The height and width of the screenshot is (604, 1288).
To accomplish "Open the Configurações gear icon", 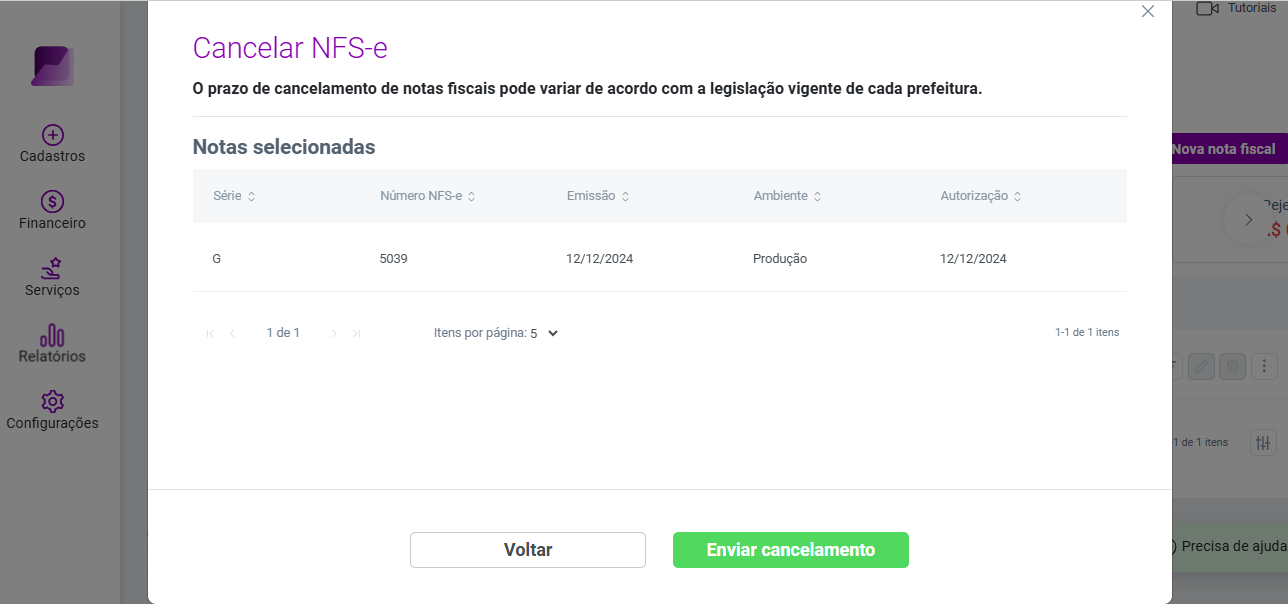I will [53, 402].
